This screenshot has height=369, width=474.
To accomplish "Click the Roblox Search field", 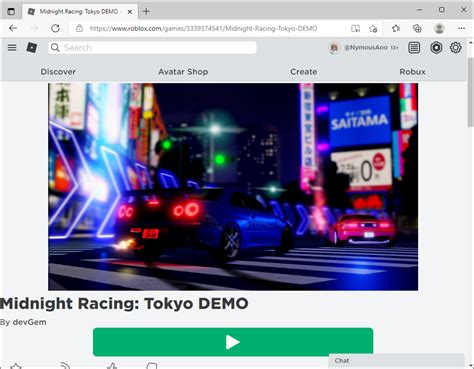I will tap(152, 48).
